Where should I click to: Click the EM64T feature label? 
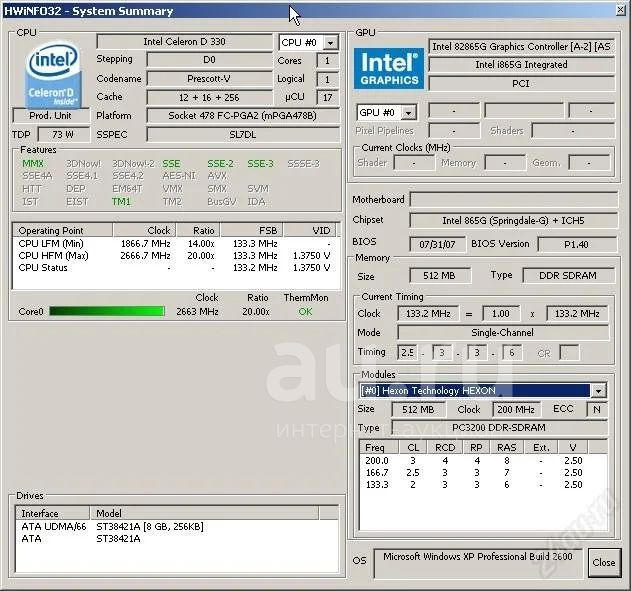click(x=127, y=189)
